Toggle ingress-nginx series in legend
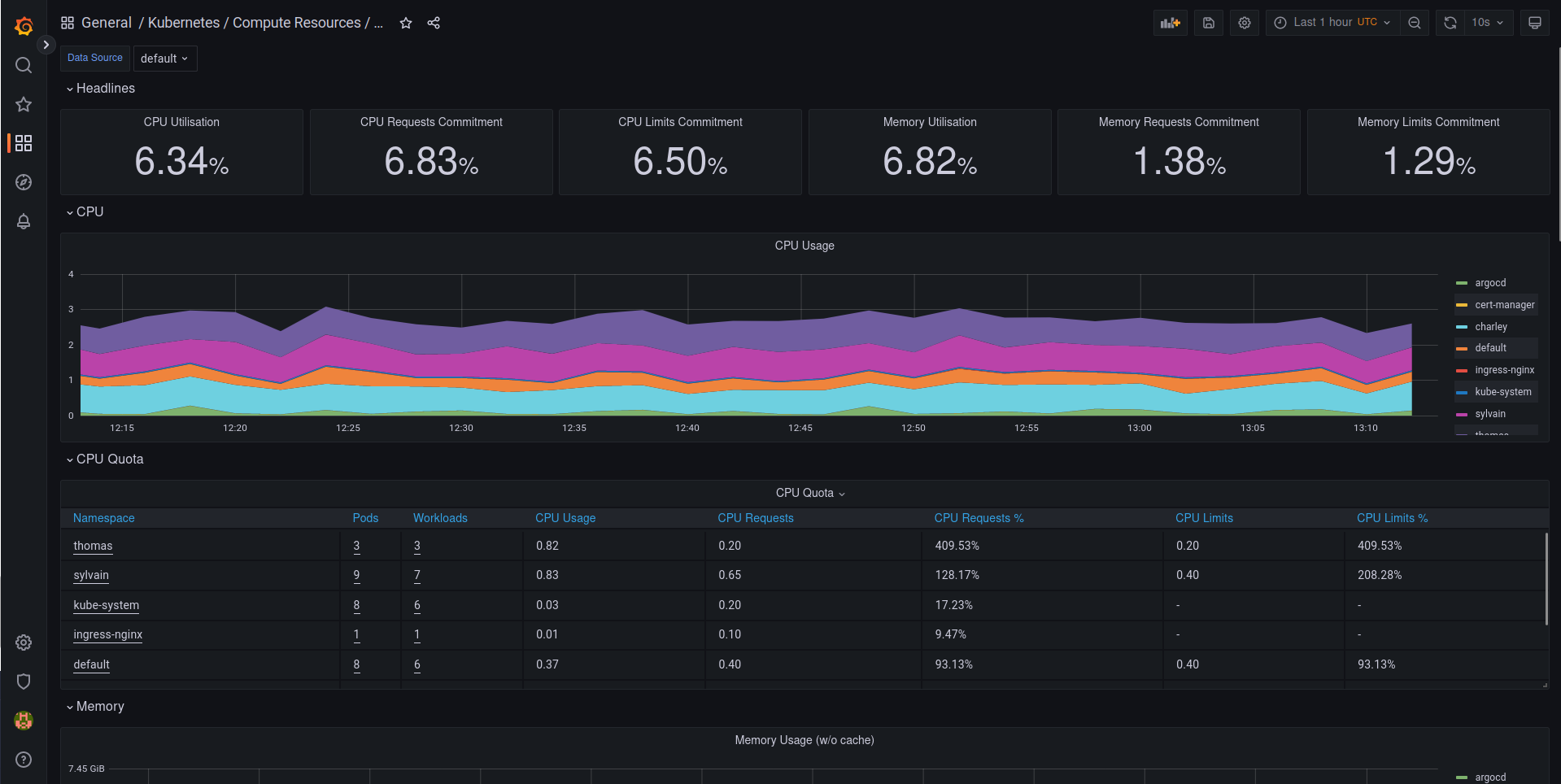Viewport: 1561px width, 784px height. click(1505, 370)
